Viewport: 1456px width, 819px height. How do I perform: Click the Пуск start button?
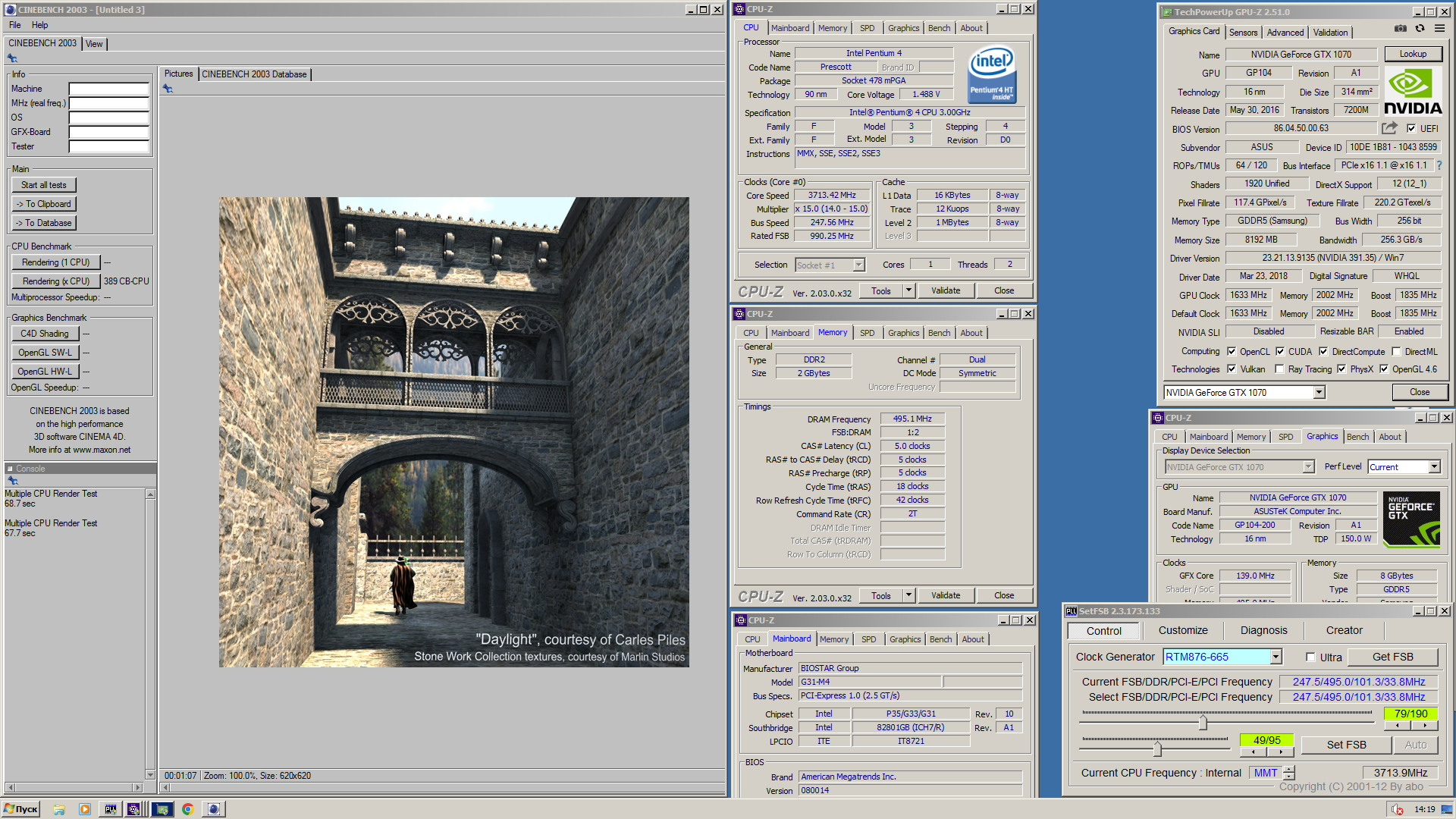[x=20, y=809]
